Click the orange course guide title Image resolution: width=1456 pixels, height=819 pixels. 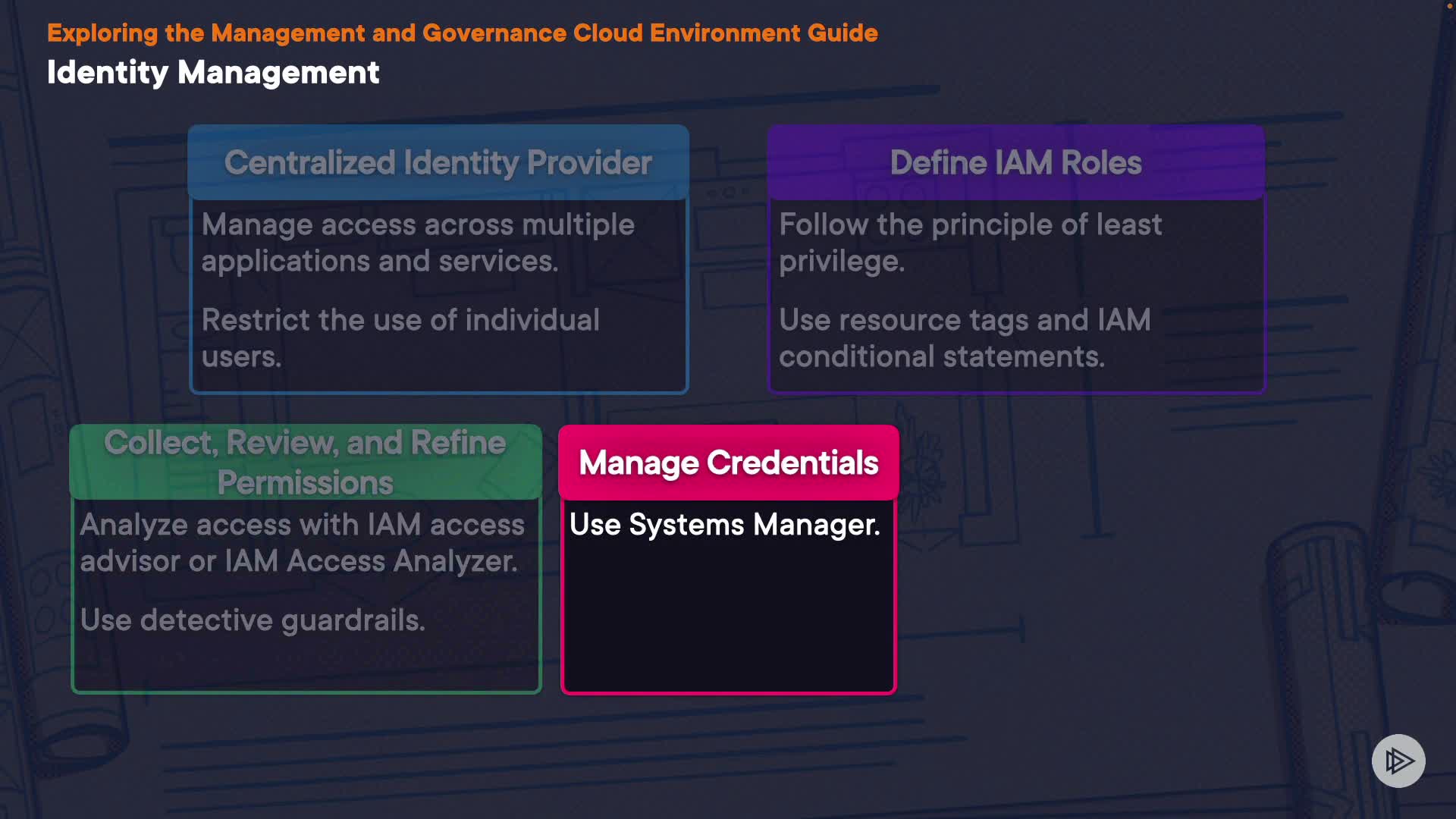(x=462, y=33)
